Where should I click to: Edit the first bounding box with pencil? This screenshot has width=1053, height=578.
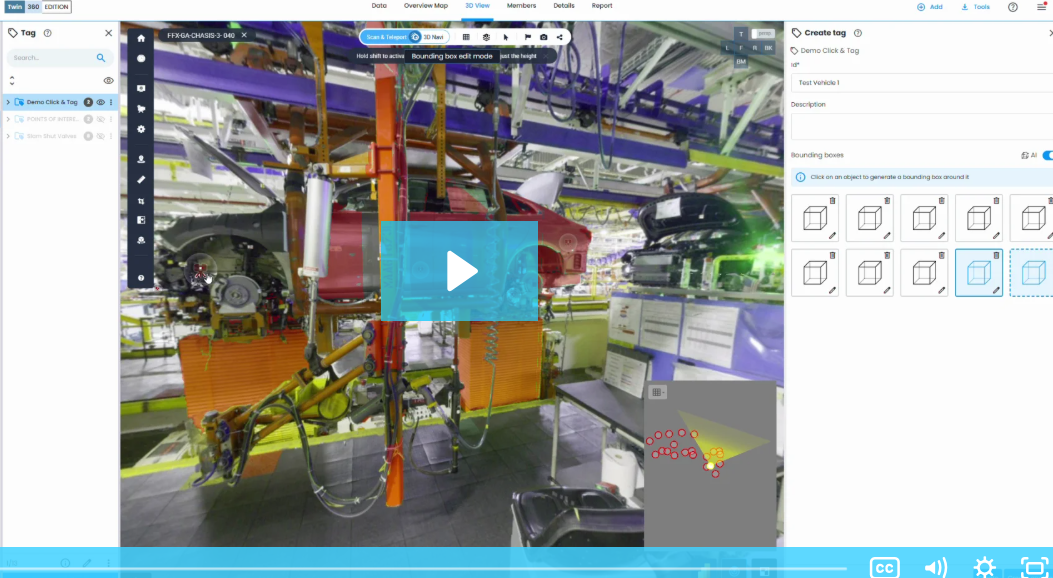(x=832, y=236)
